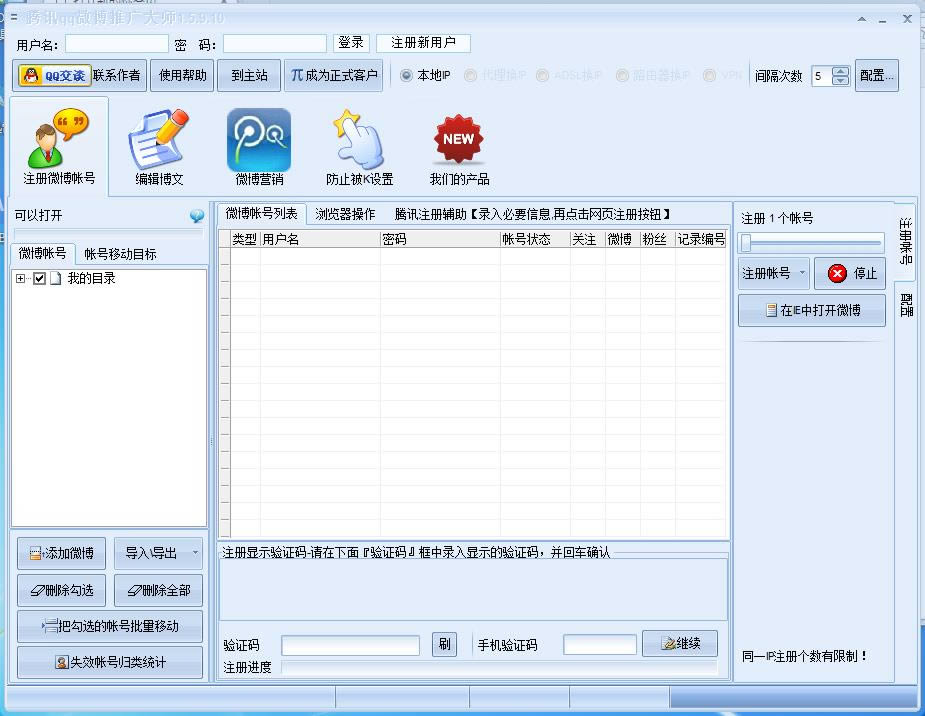Screen dimensions: 925x716
Task: Click the 失效帐号归类统计 button
Action: point(110,662)
